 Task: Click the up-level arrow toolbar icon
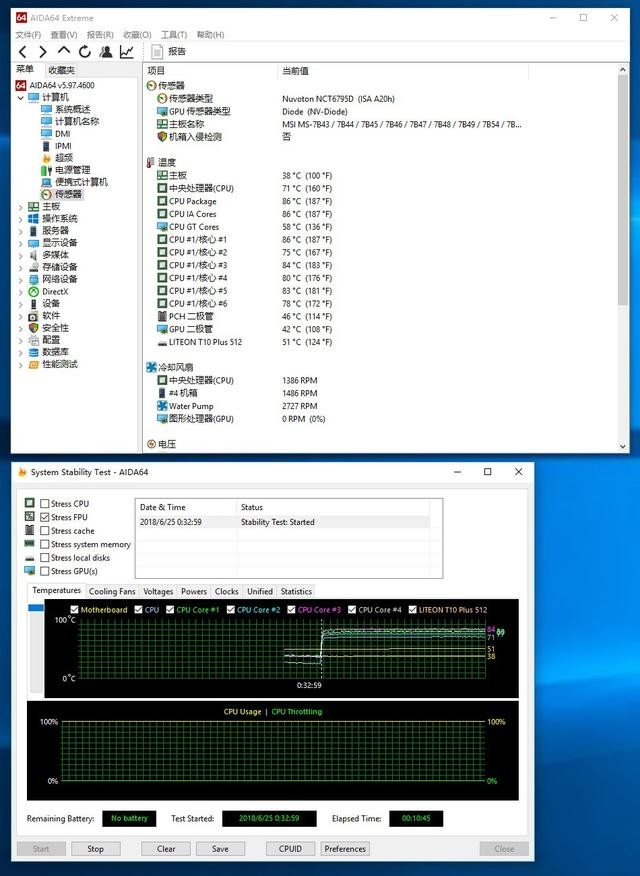coord(64,51)
